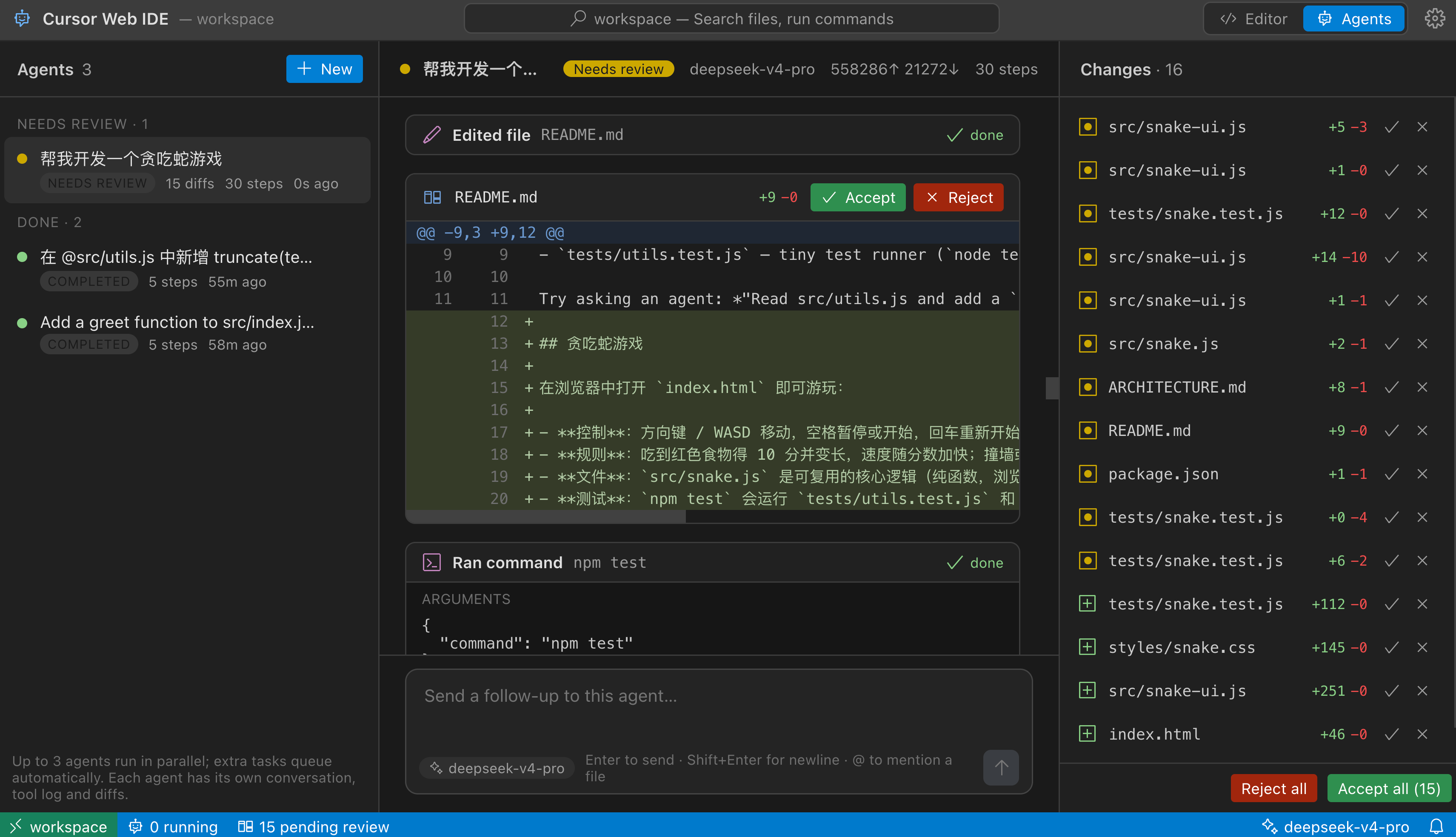The width and height of the screenshot is (1456, 837).
Task: Click NEEDS REVIEW · 1 section heading
Action: 83,124
